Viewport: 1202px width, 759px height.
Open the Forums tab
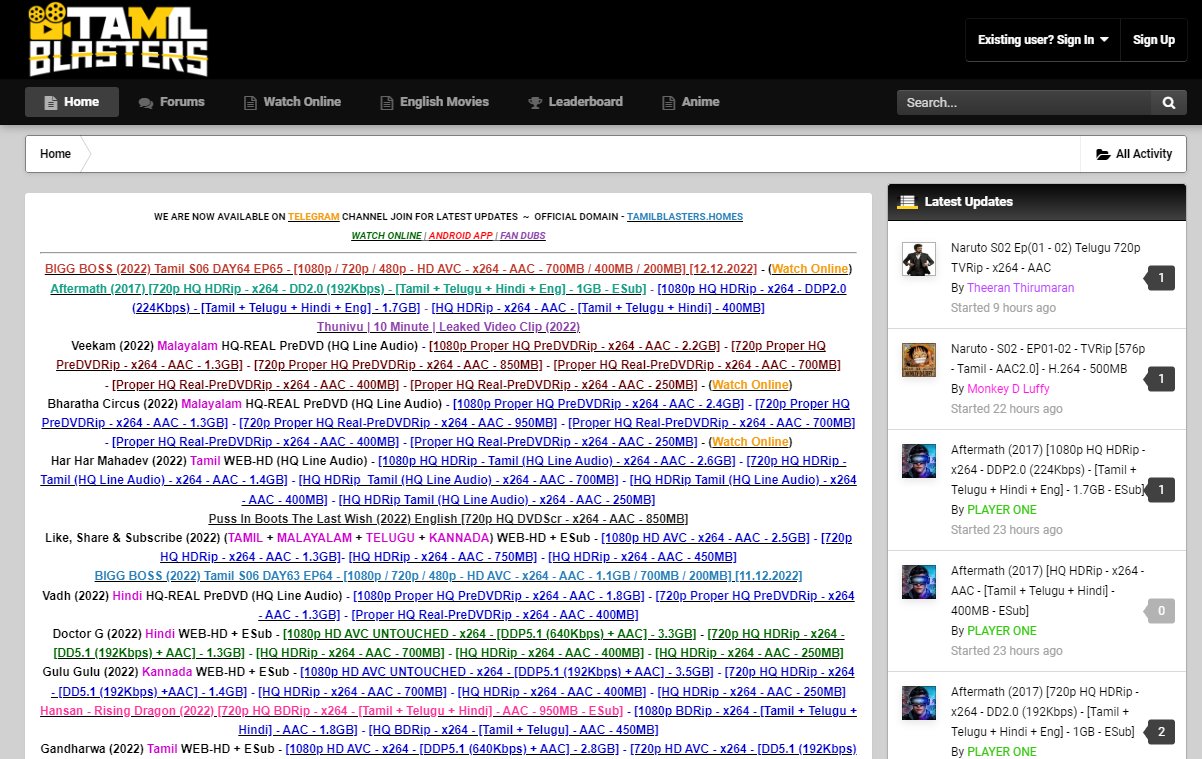pos(172,102)
